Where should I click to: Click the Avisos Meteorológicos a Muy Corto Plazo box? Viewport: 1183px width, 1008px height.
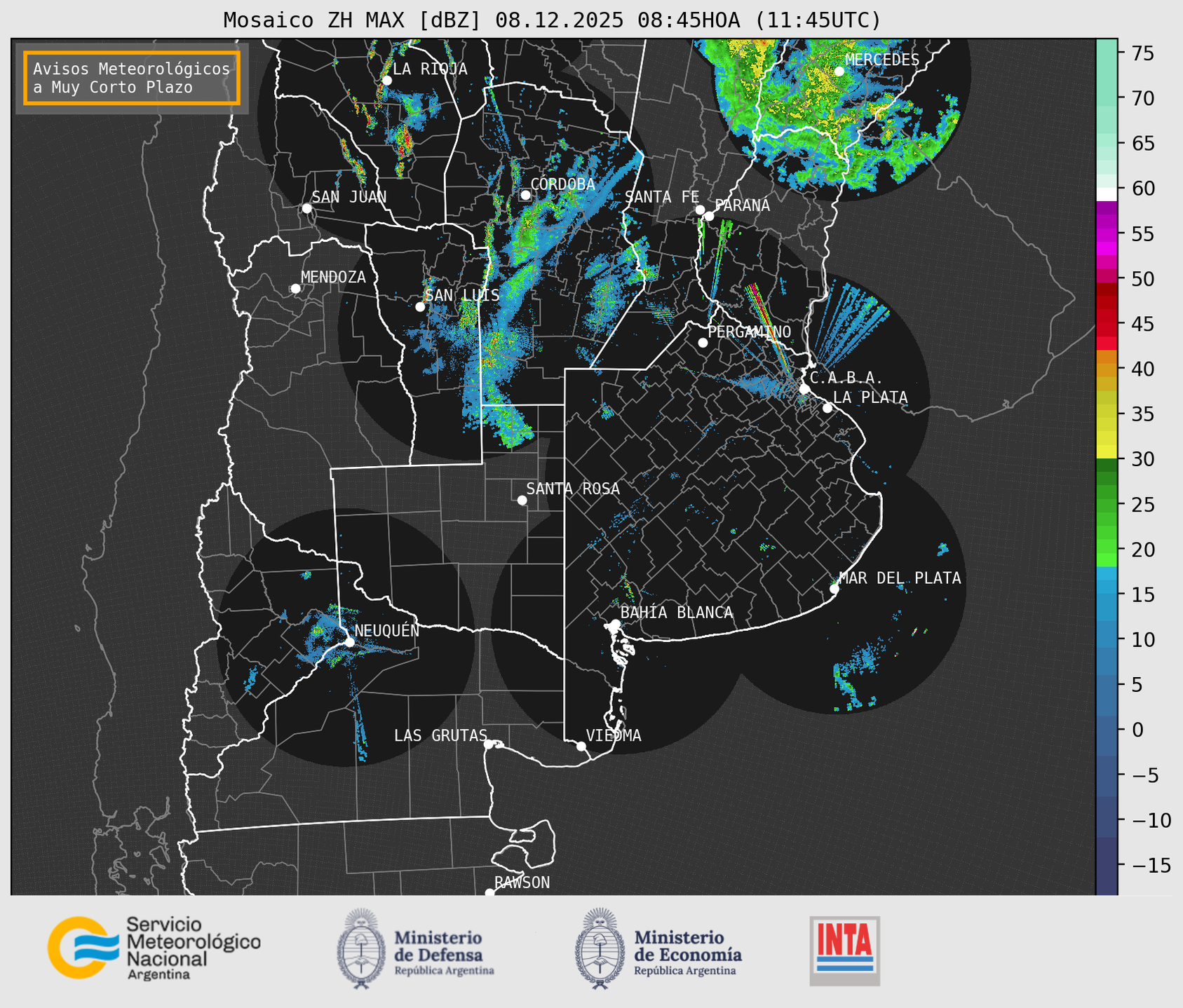point(132,78)
